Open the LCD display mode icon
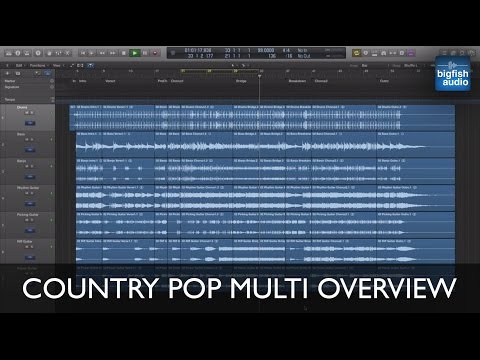Viewport: 480px width, 360px height. coord(173,53)
